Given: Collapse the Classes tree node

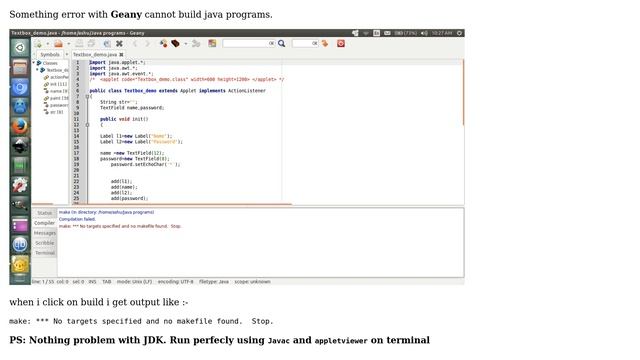Looking at the screenshot, I should [x=34, y=63].
